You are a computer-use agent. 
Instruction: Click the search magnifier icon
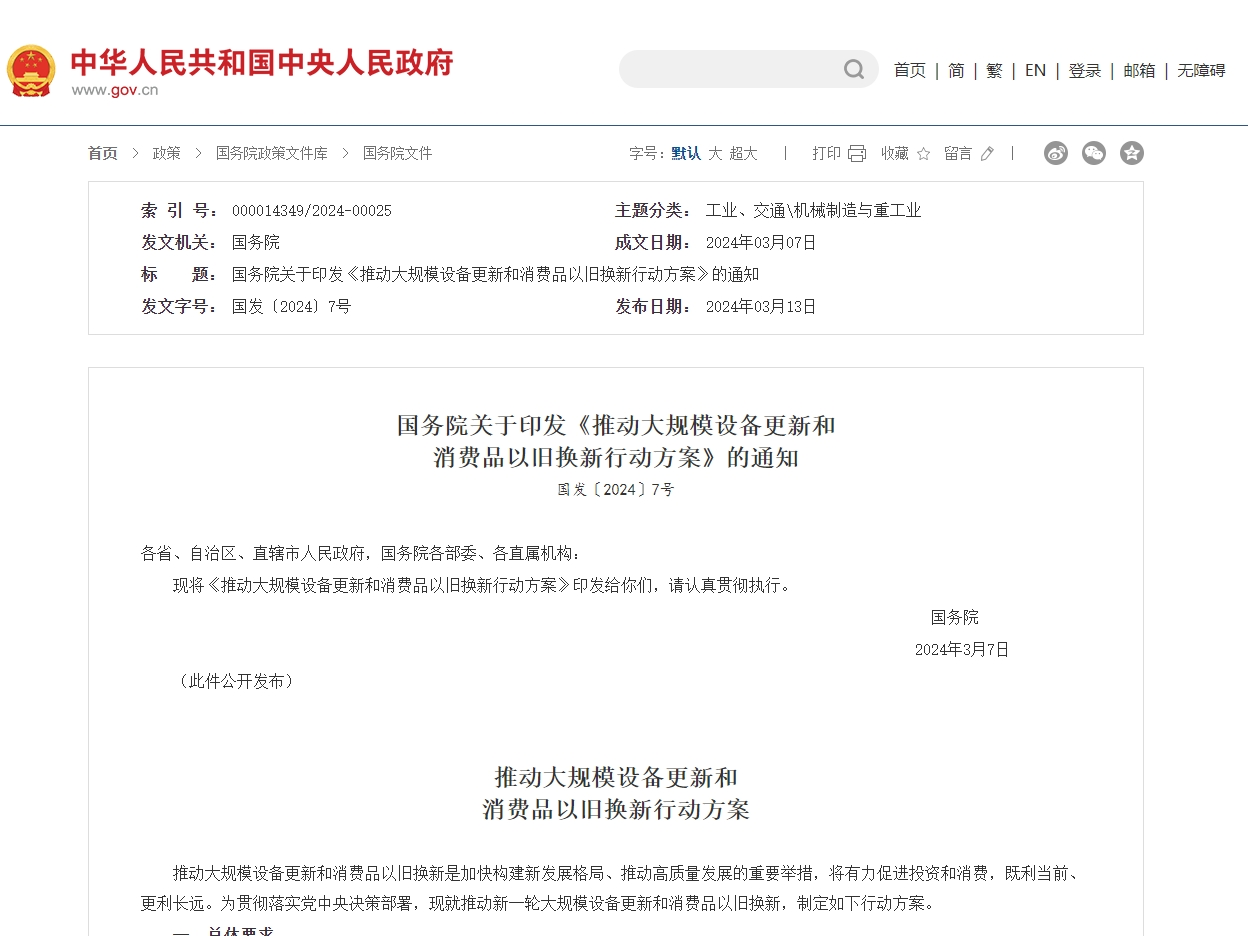pyautogui.click(x=853, y=69)
